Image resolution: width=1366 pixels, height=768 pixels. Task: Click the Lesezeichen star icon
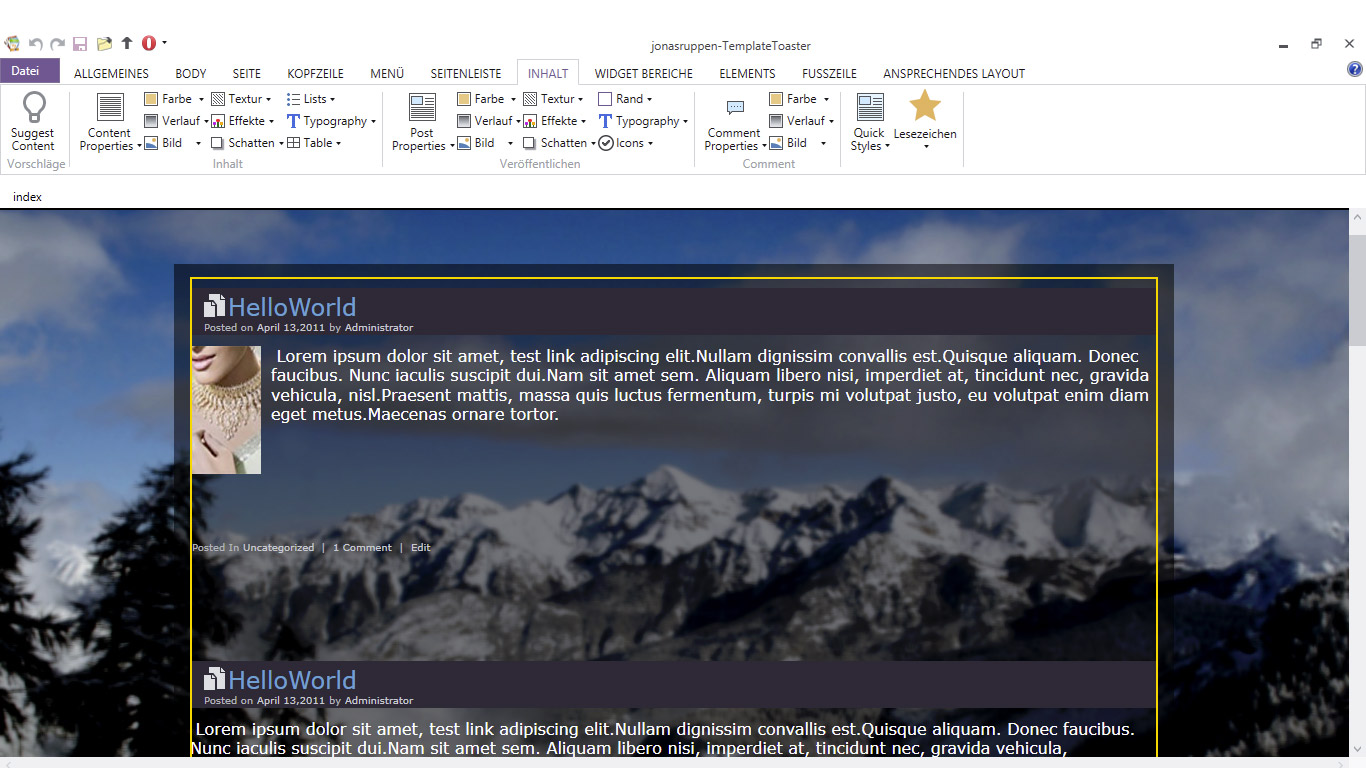(925, 106)
